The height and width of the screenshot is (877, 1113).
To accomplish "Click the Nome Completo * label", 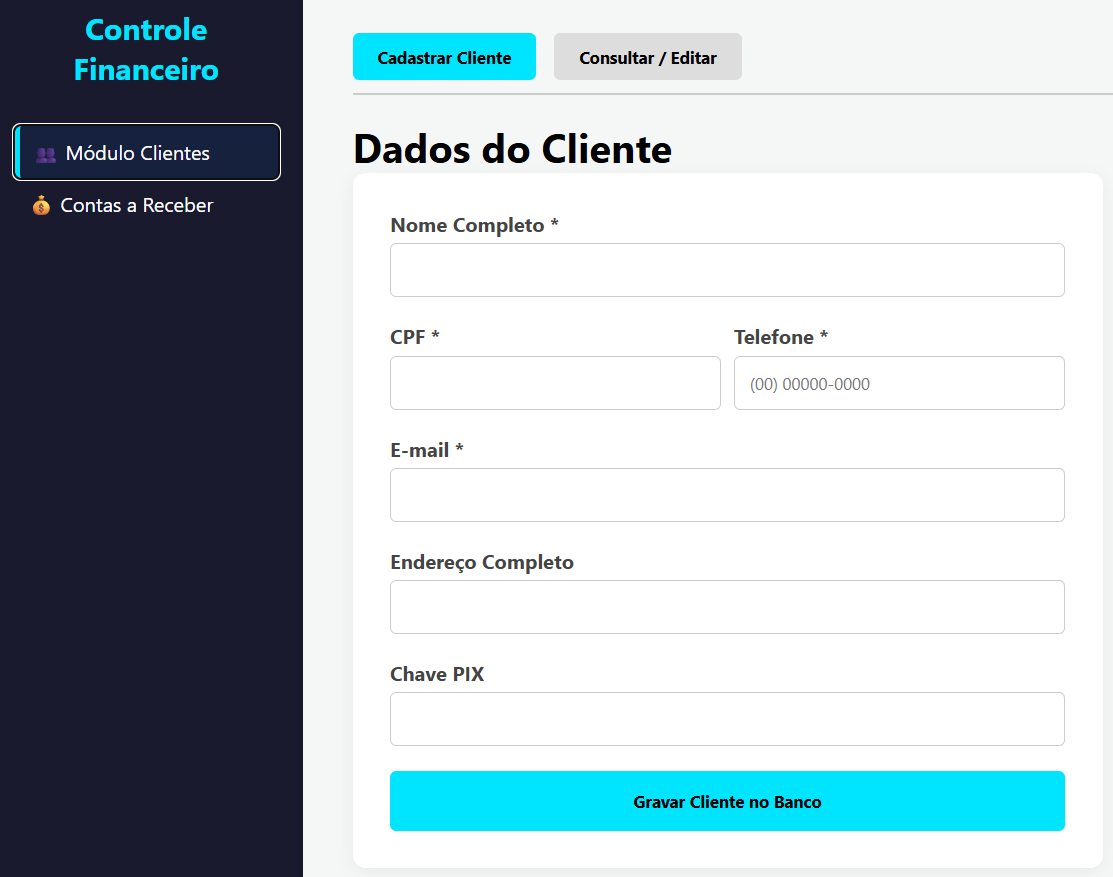I will click(x=474, y=225).
